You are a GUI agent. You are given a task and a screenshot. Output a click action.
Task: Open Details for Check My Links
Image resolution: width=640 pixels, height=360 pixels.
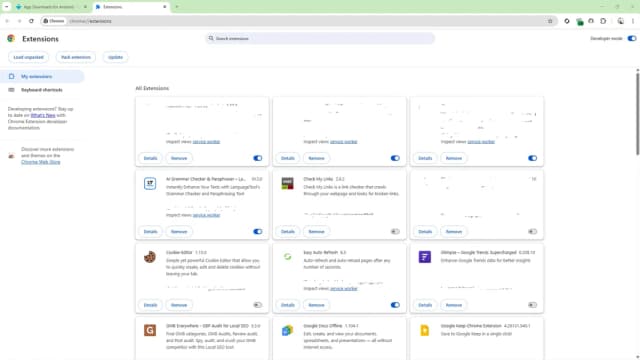[288, 231]
